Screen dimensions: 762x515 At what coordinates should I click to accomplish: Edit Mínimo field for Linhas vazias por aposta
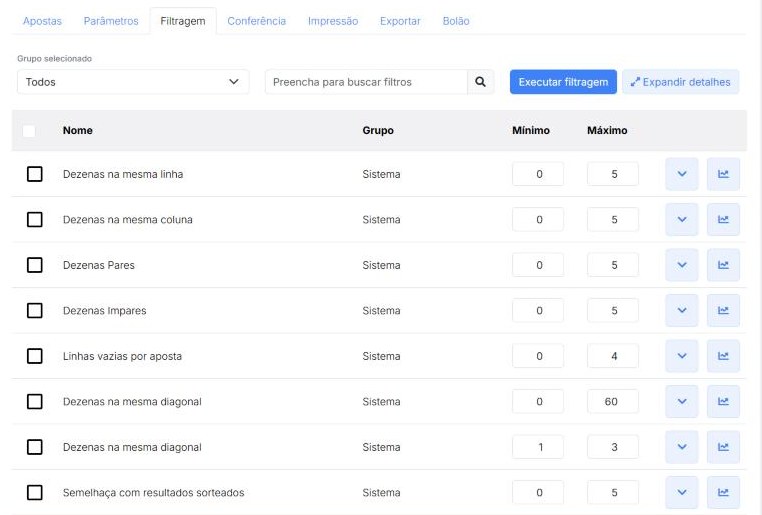[538, 356]
